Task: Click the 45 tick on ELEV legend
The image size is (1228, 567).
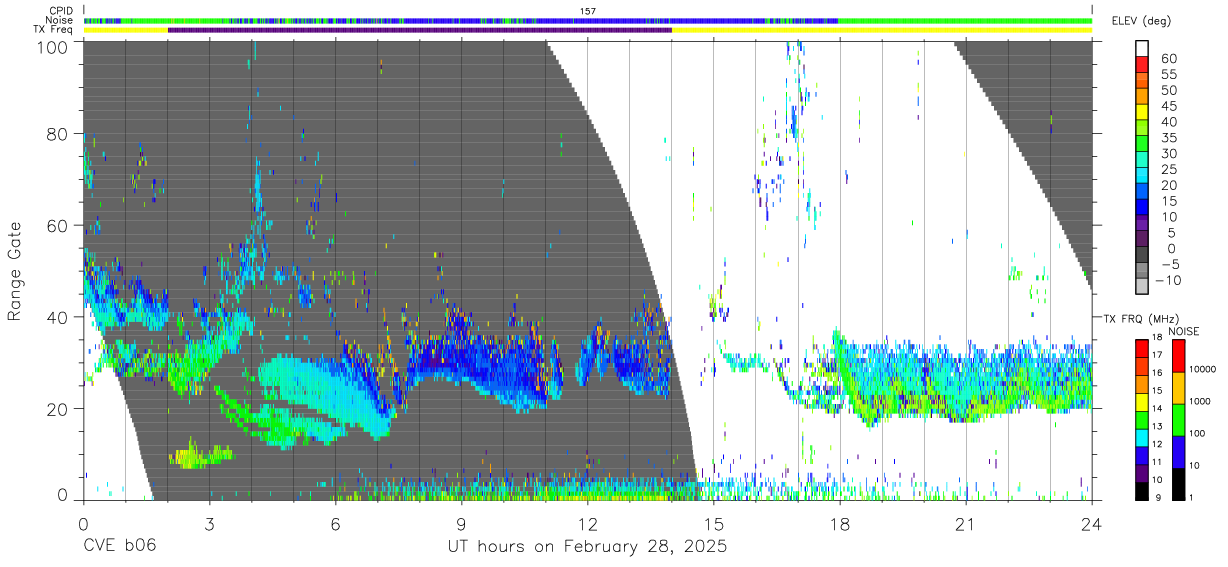Action: tap(1168, 106)
